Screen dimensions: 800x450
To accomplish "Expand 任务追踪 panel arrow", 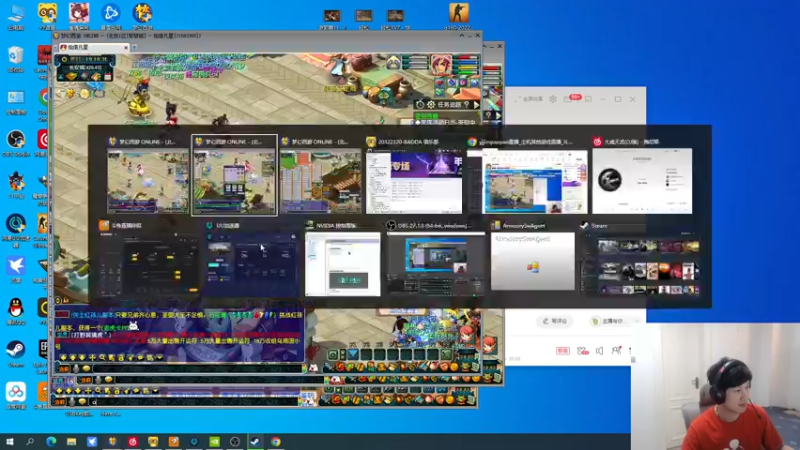I will (476, 105).
